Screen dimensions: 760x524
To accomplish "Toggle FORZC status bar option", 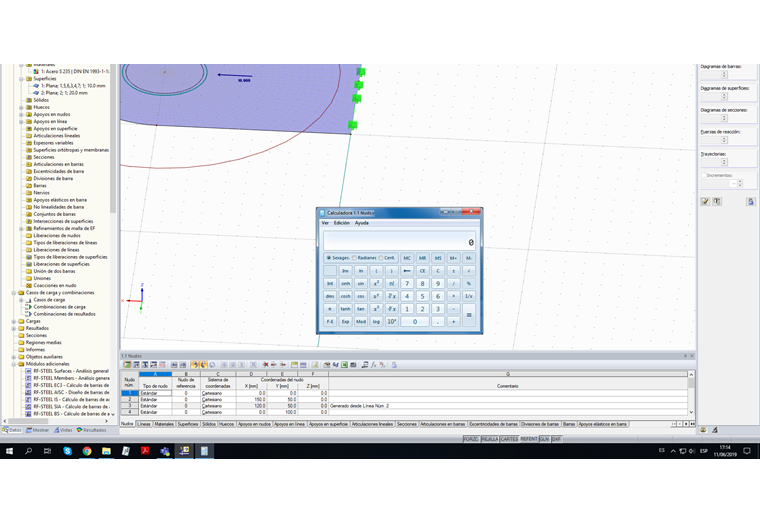I will click(471, 439).
